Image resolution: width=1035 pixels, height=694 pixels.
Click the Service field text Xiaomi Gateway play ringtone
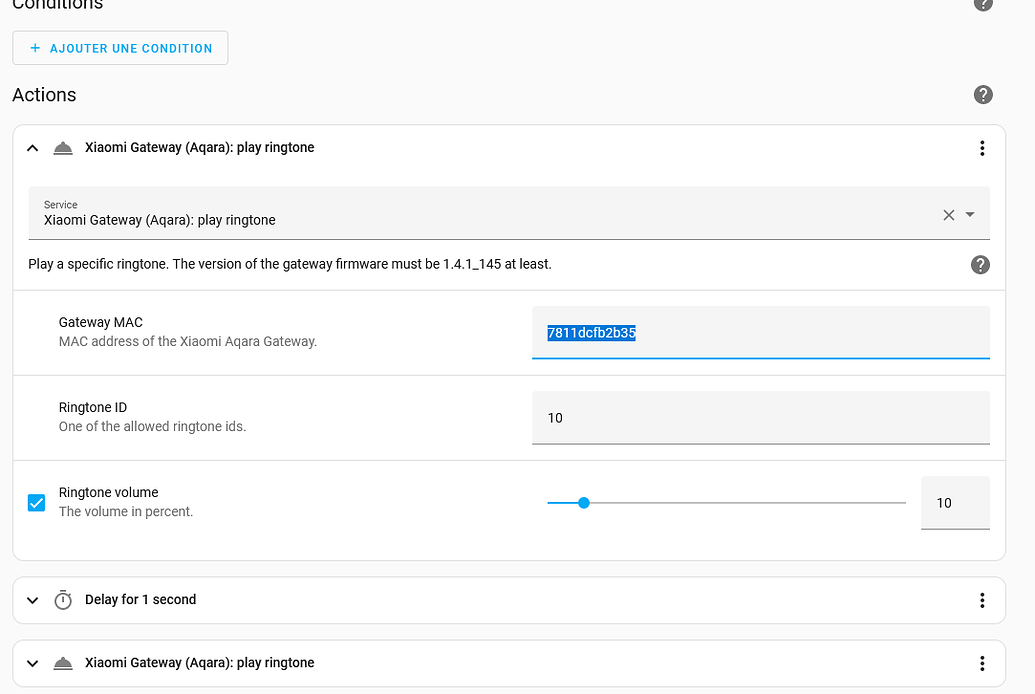[x=160, y=220]
